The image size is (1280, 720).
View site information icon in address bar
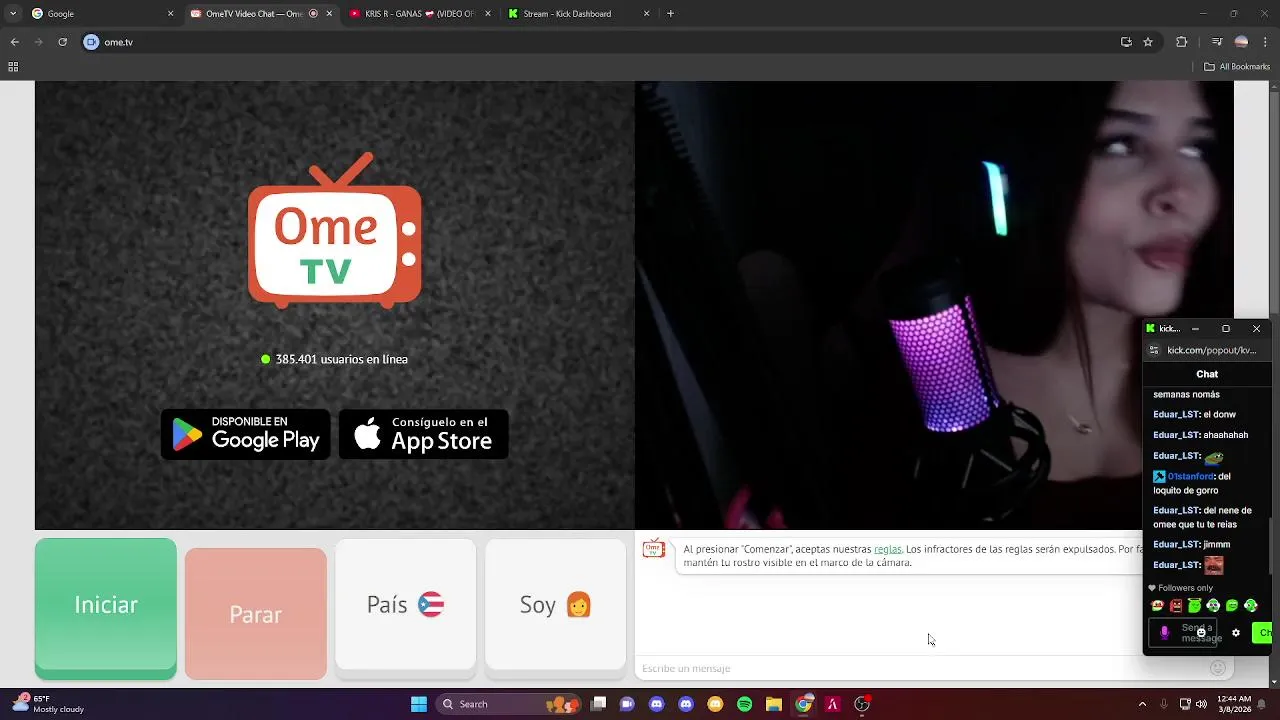tap(92, 42)
